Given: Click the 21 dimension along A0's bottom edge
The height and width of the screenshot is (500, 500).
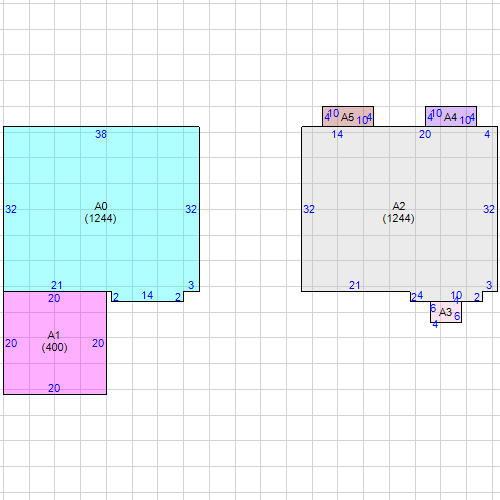Looking at the screenshot, I should (x=56, y=285).
